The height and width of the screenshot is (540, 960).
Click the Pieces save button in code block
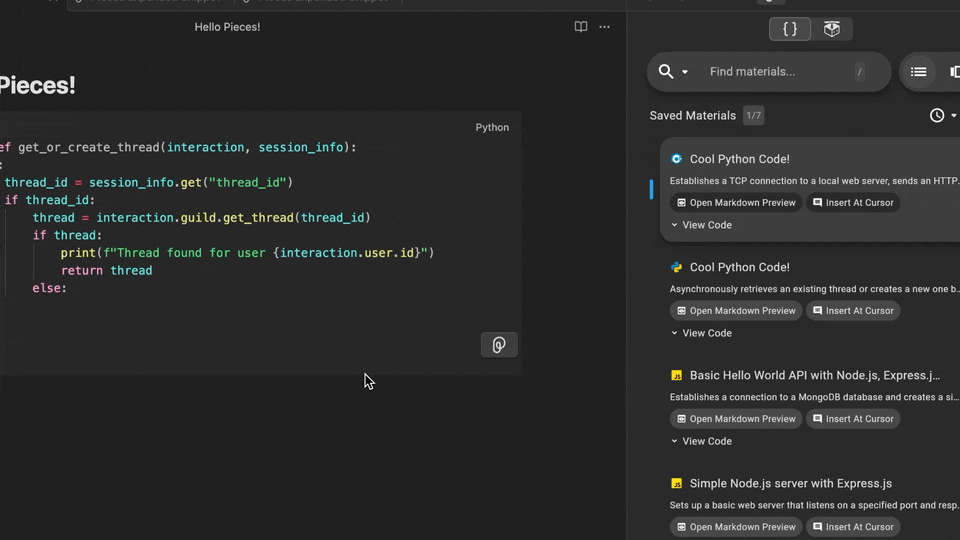499,345
